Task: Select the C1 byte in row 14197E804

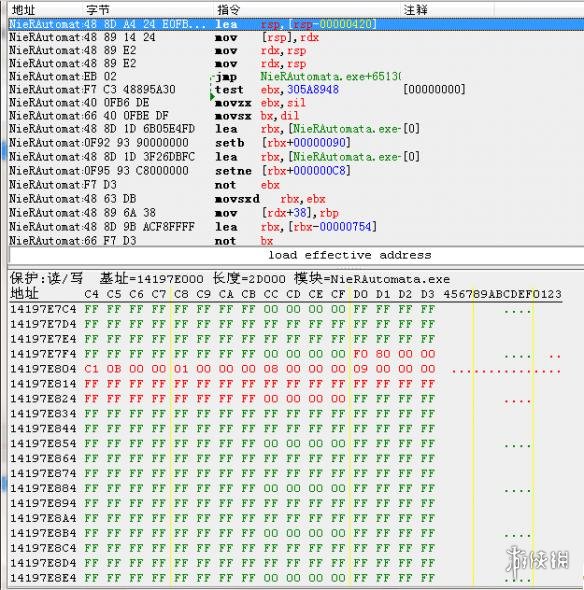Action: click(91, 369)
